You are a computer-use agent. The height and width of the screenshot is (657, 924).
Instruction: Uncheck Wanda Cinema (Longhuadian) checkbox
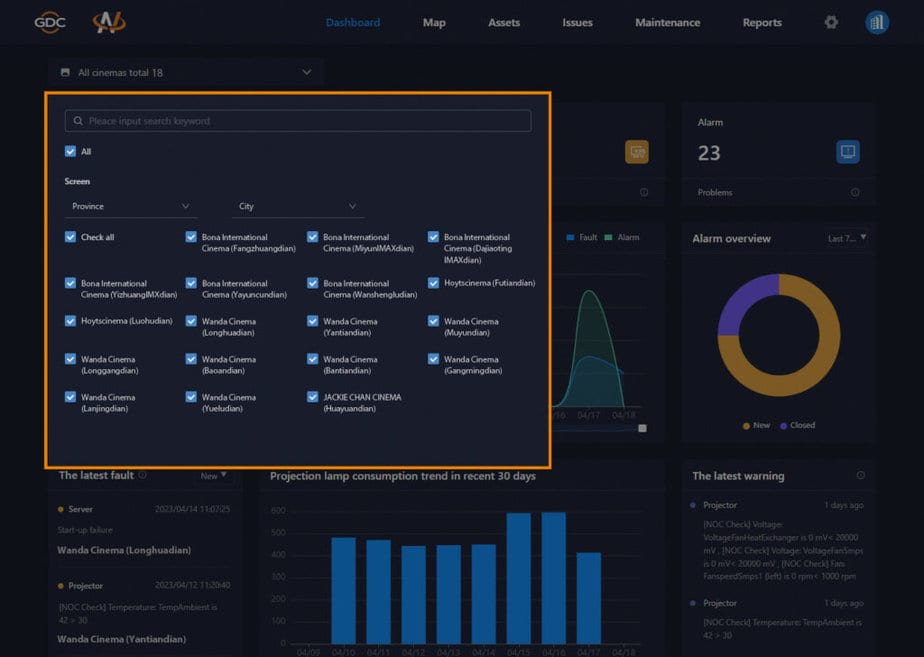[191, 321]
